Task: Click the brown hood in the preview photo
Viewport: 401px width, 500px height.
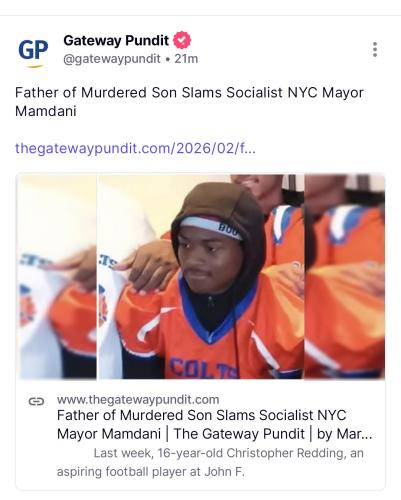Action: pos(220,207)
